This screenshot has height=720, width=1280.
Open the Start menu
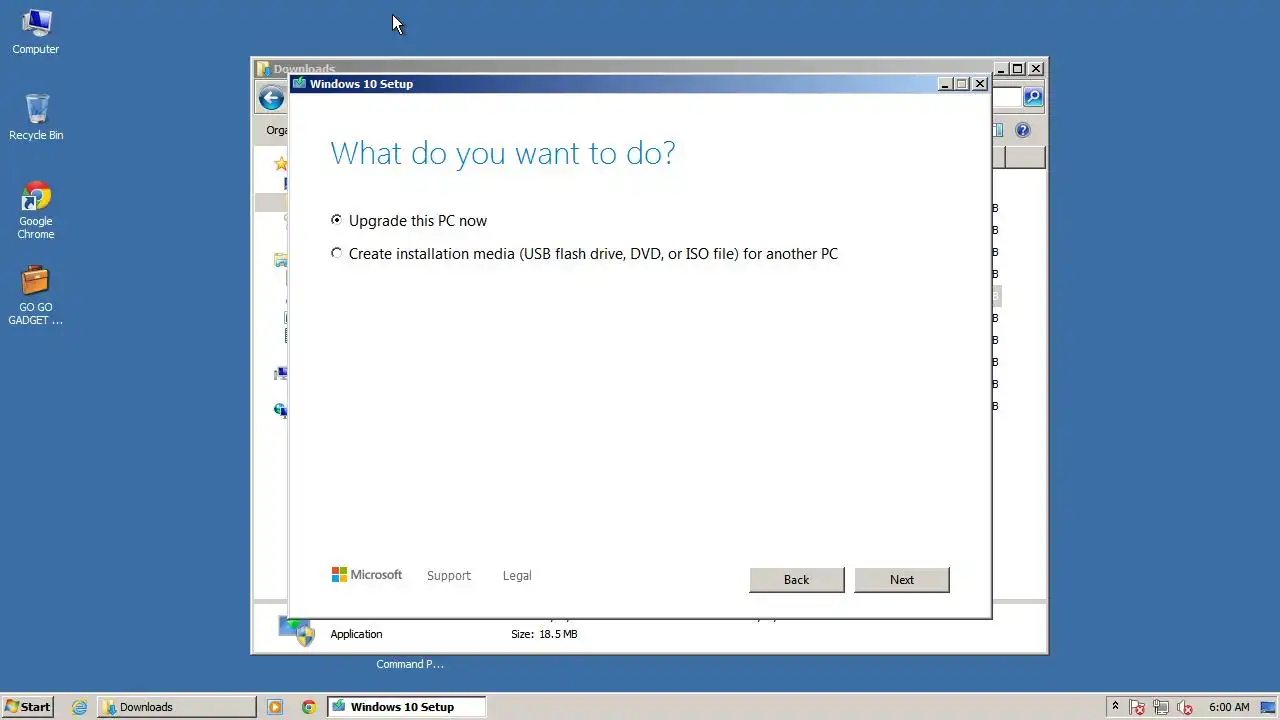[28, 707]
